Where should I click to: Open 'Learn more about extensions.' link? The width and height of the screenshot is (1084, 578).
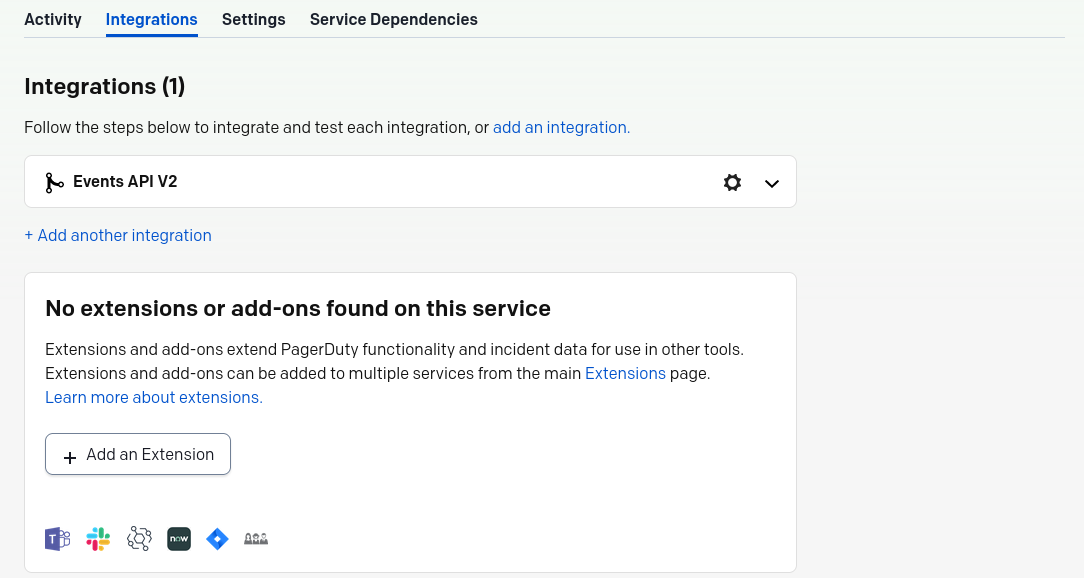pyautogui.click(x=153, y=398)
